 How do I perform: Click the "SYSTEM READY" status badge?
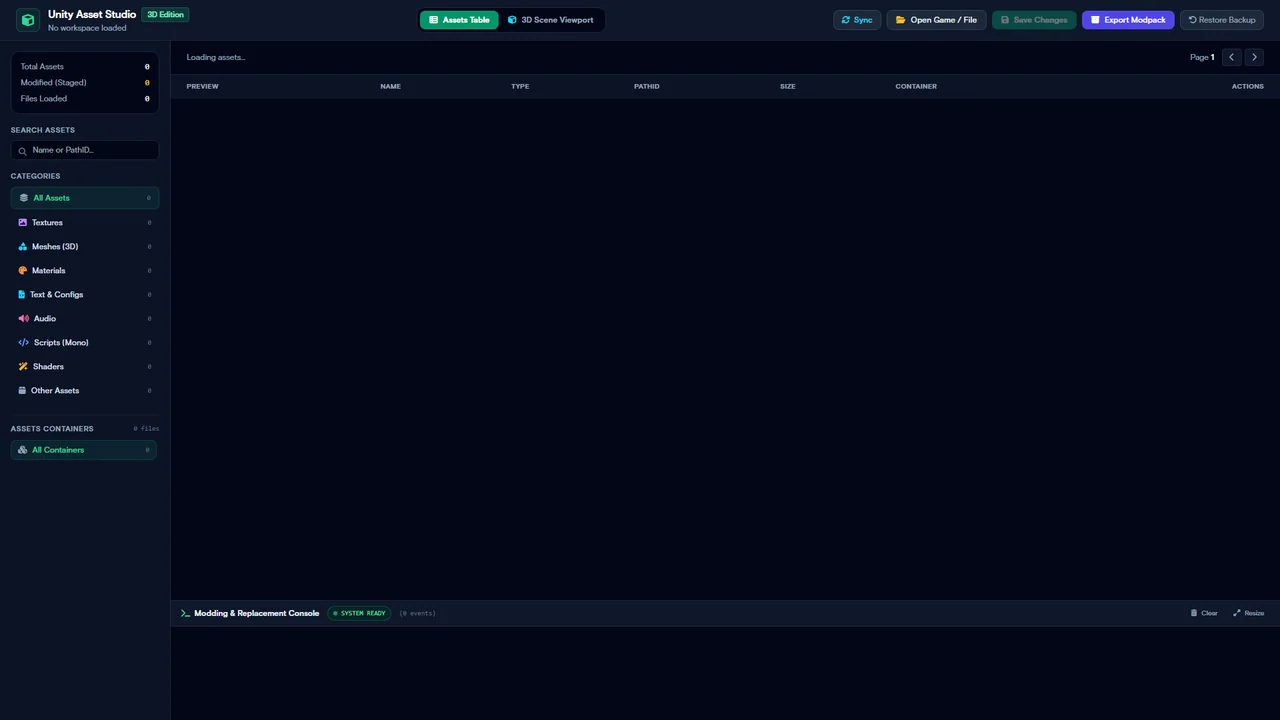coord(359,613)
